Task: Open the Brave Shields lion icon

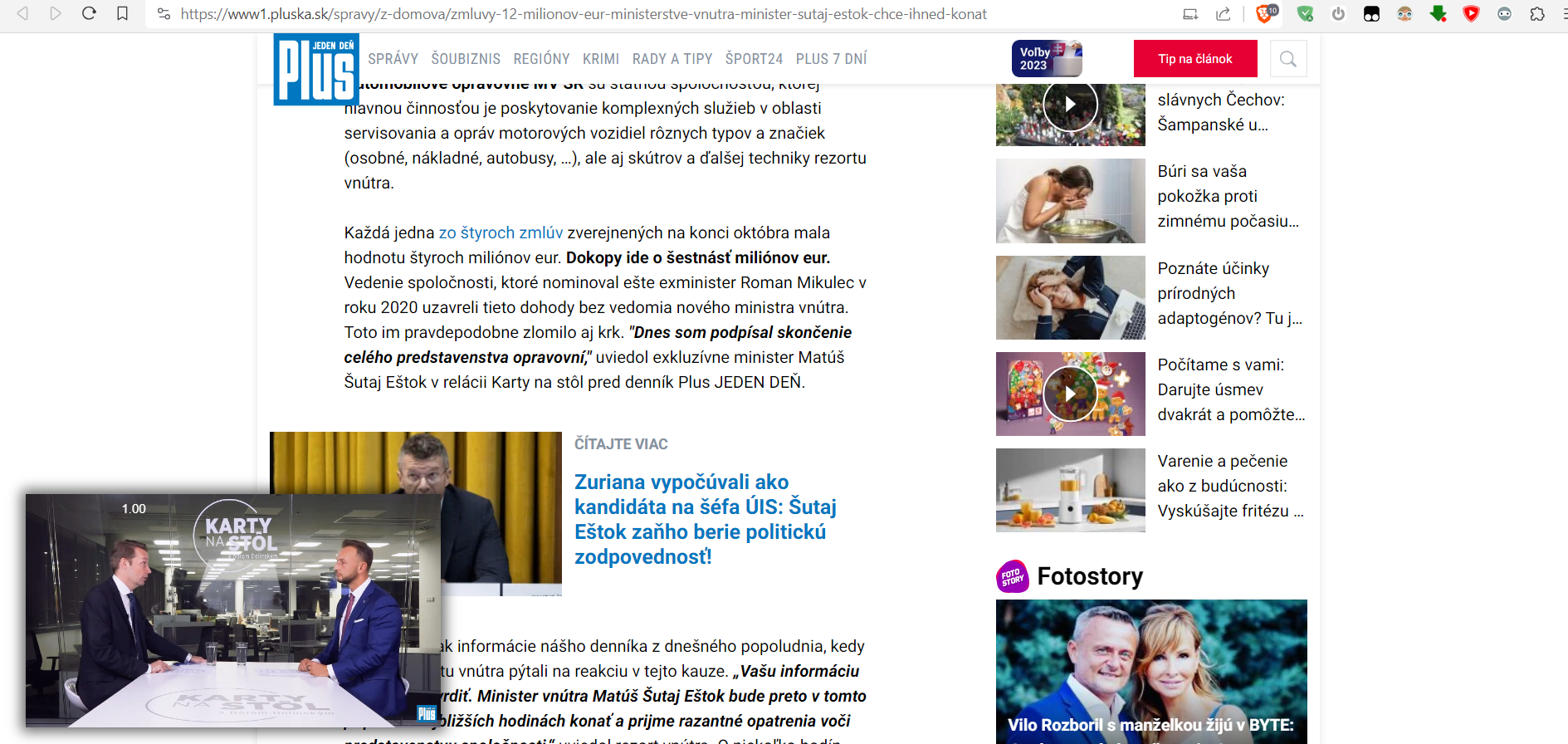Action: 1265,13
